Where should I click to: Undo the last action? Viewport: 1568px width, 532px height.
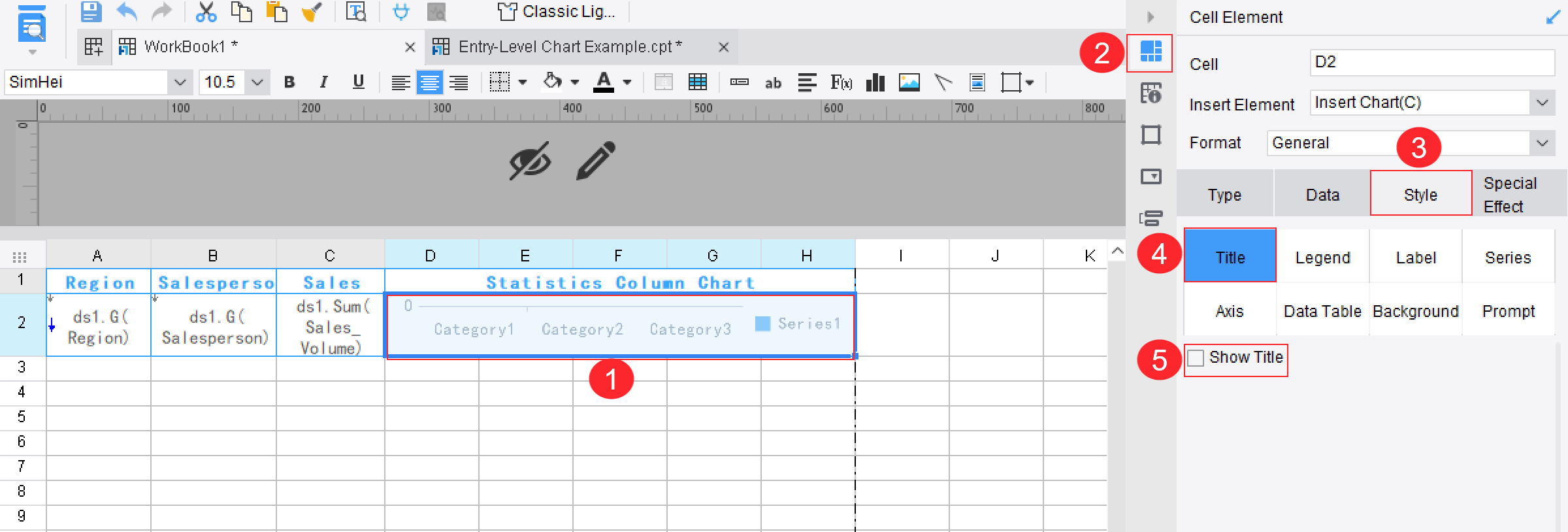coord(127,12)
